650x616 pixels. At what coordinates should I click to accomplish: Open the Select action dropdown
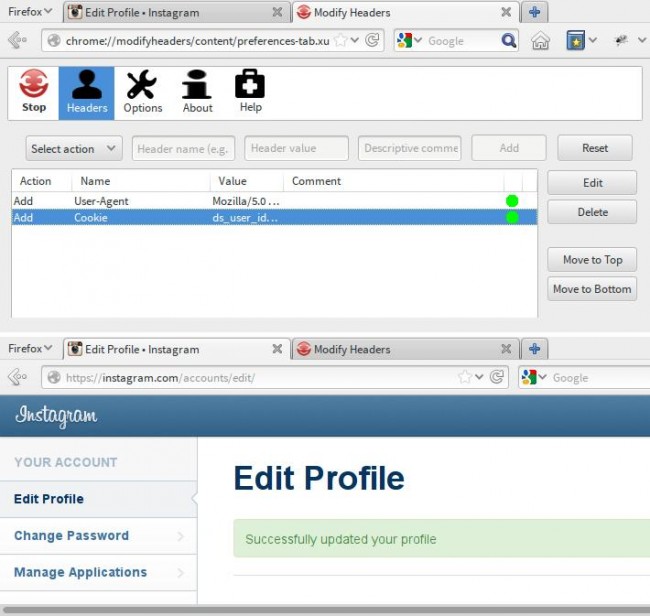74,148
